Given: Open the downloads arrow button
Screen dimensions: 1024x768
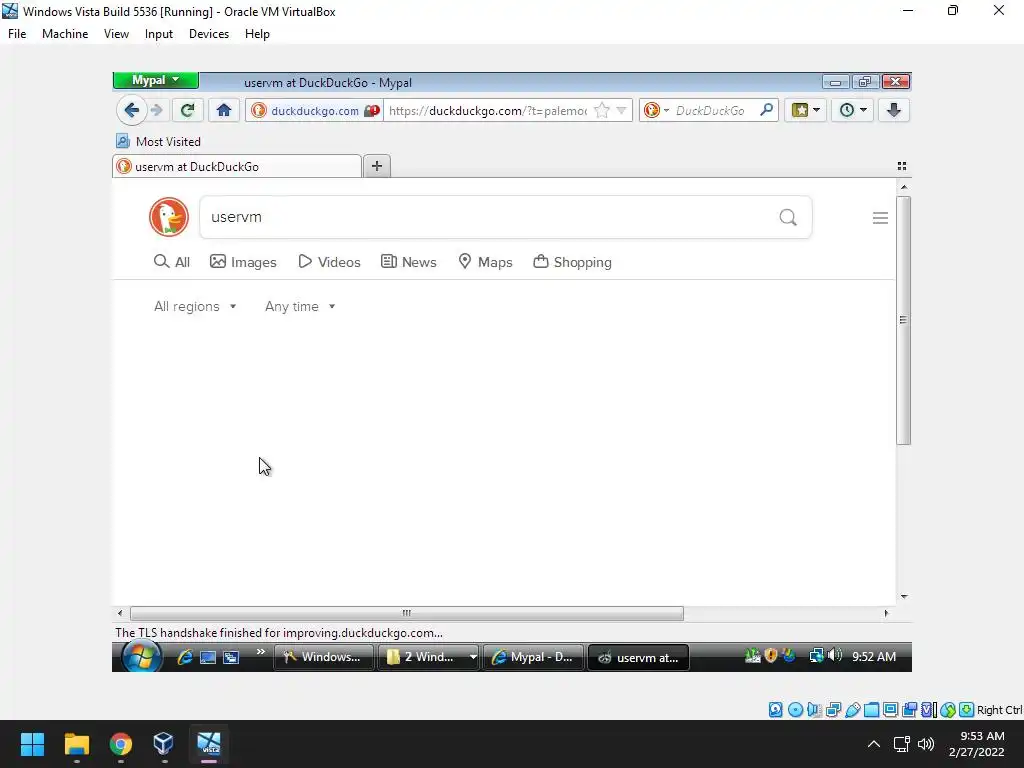Looking at the screenshot, I should click(893, 110).
